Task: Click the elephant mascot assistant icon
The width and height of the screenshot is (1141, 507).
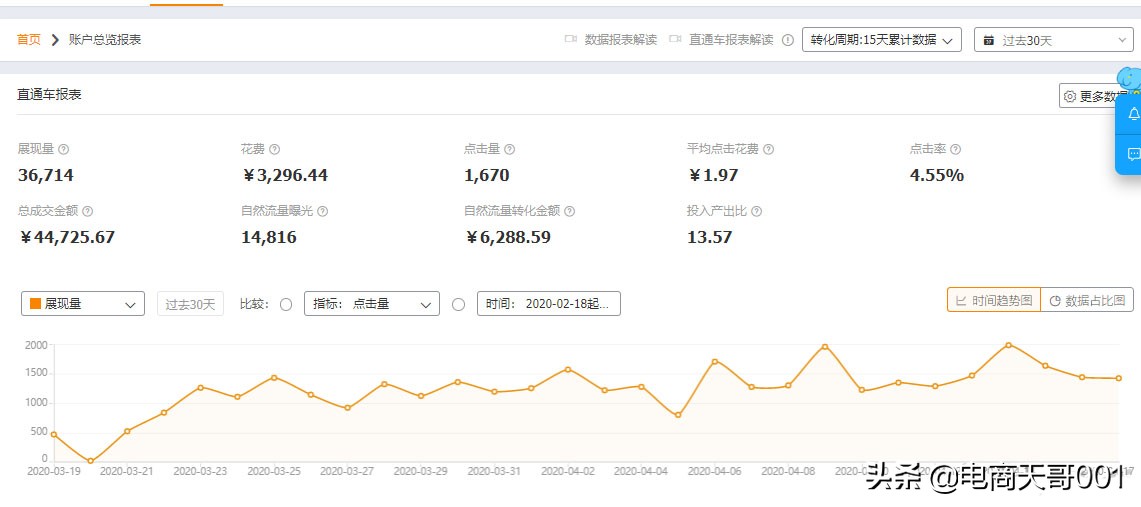Action: [1129, 79]
